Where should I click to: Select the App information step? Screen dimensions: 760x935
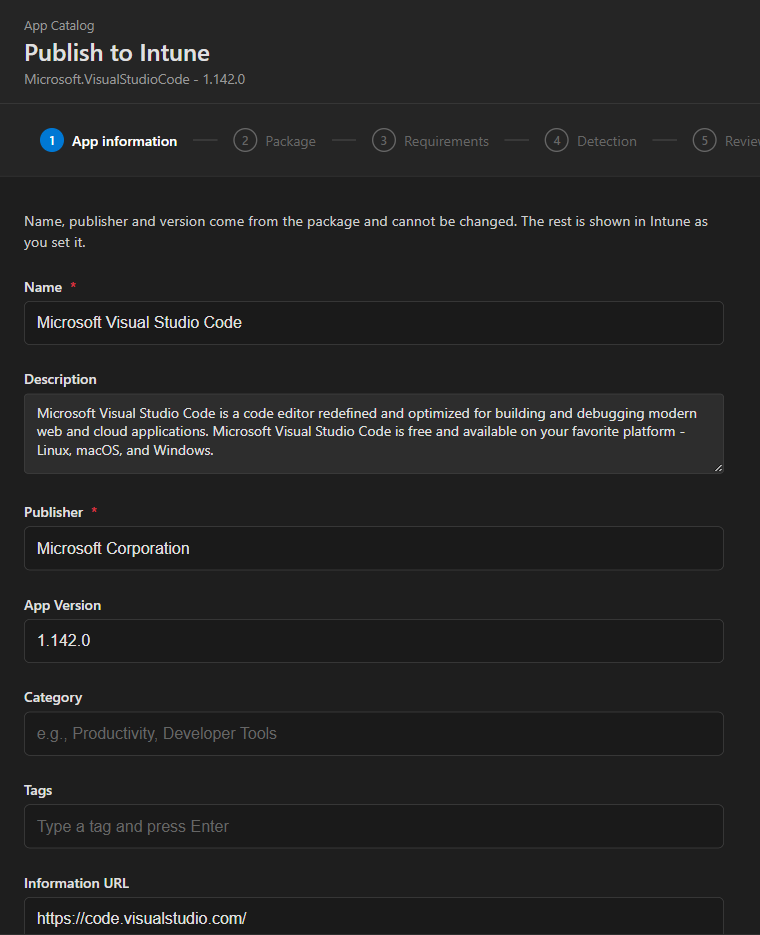(x=108, y=141)
